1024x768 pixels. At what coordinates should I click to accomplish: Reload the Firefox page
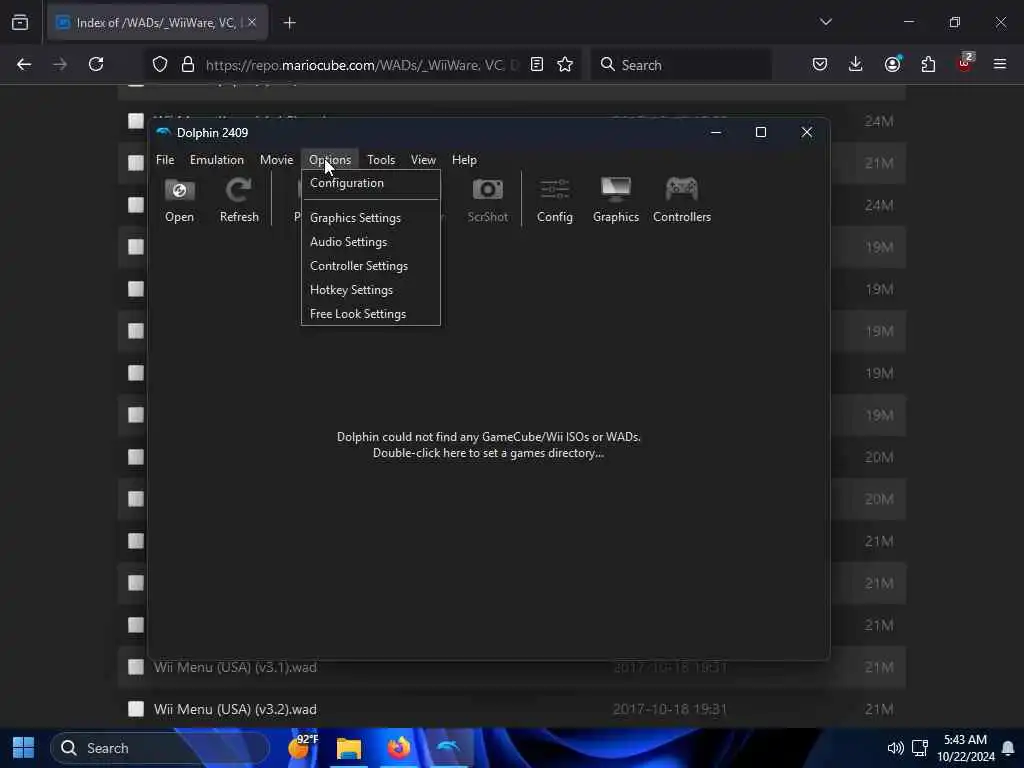point(96,64)
